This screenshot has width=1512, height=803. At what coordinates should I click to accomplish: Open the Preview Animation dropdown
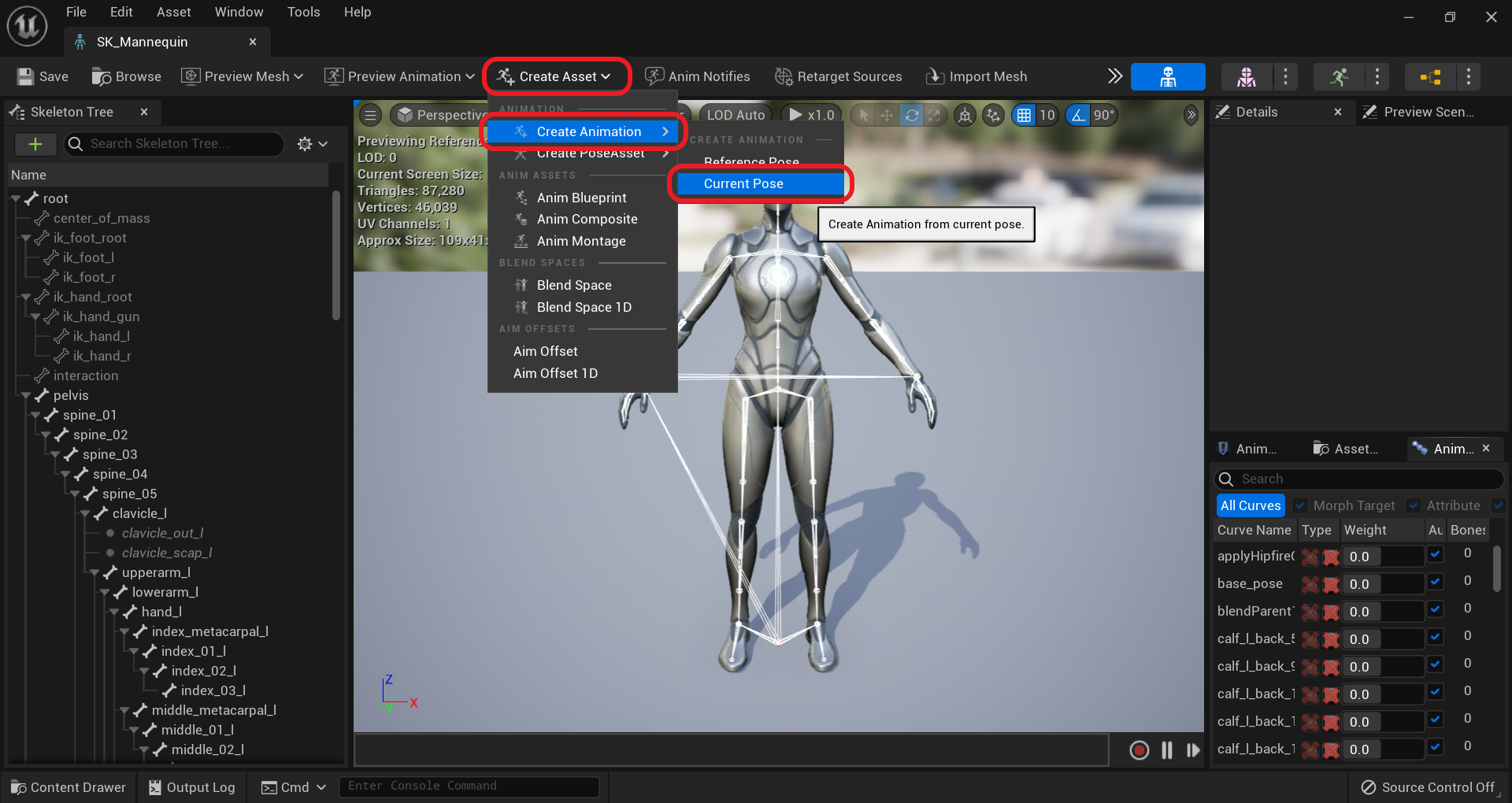click(399, 76)
